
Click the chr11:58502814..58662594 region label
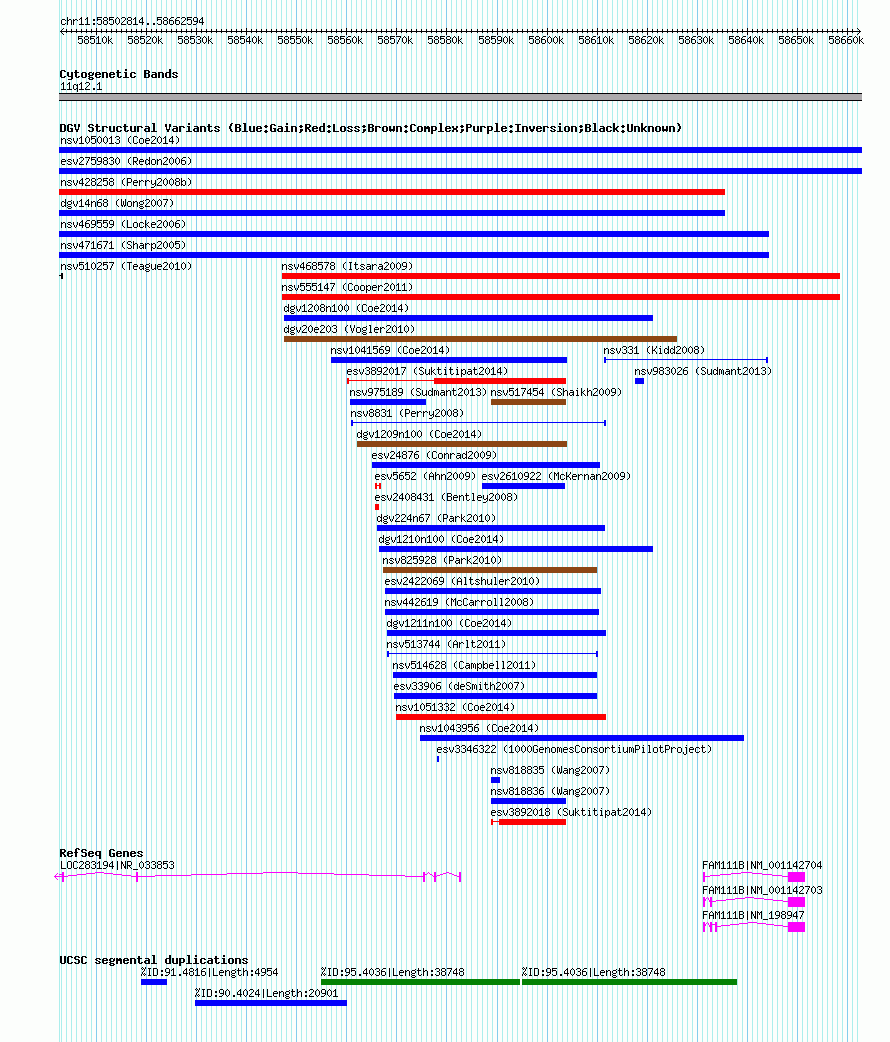pyautogui.click(x=132, y=21)
